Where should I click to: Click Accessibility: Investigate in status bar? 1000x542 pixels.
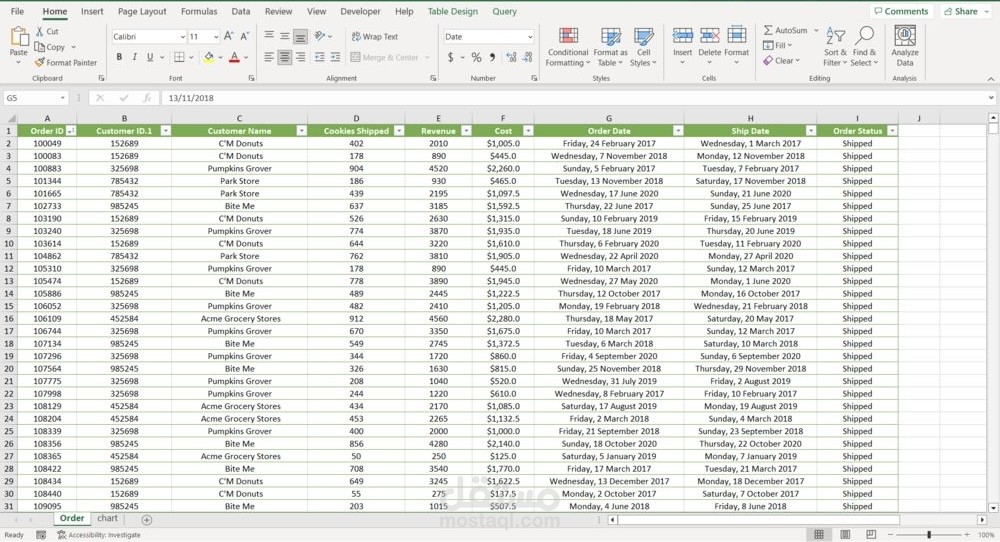click(x=99, y=535)
